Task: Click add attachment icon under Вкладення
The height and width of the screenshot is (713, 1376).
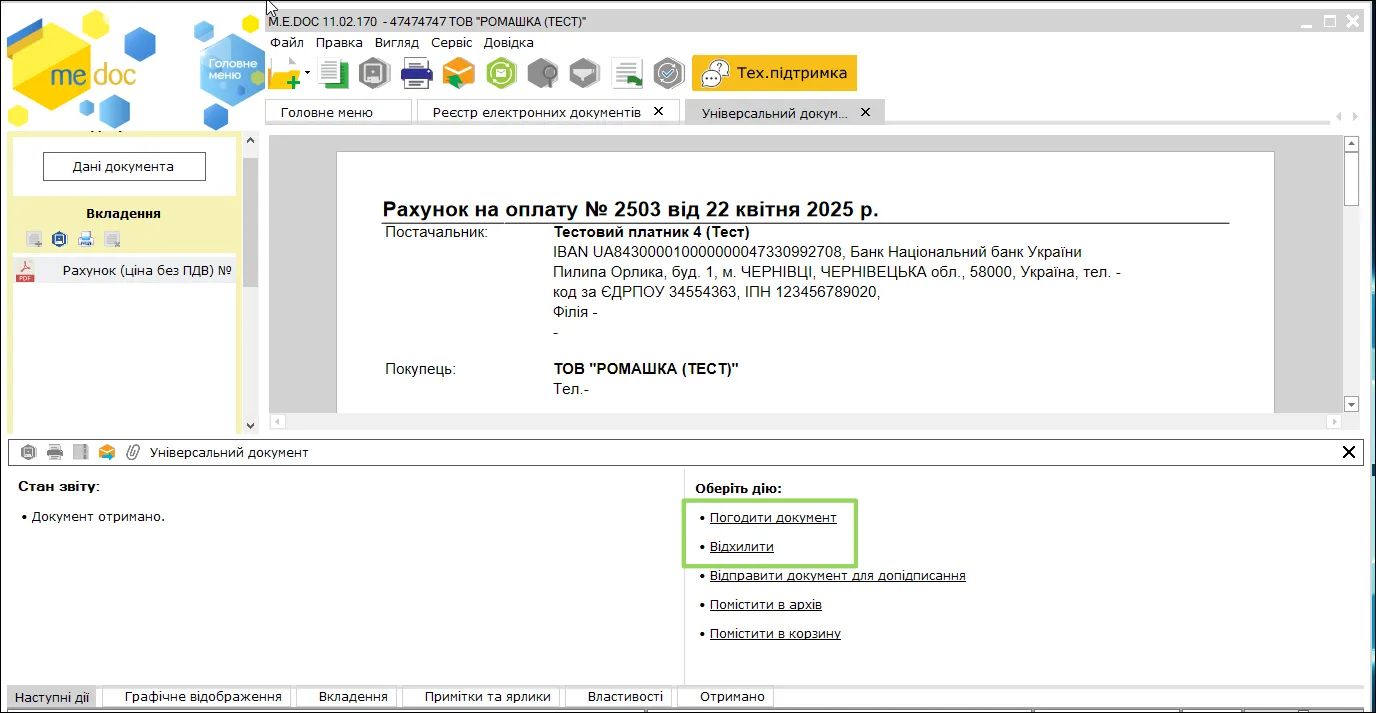Action: 34,239
